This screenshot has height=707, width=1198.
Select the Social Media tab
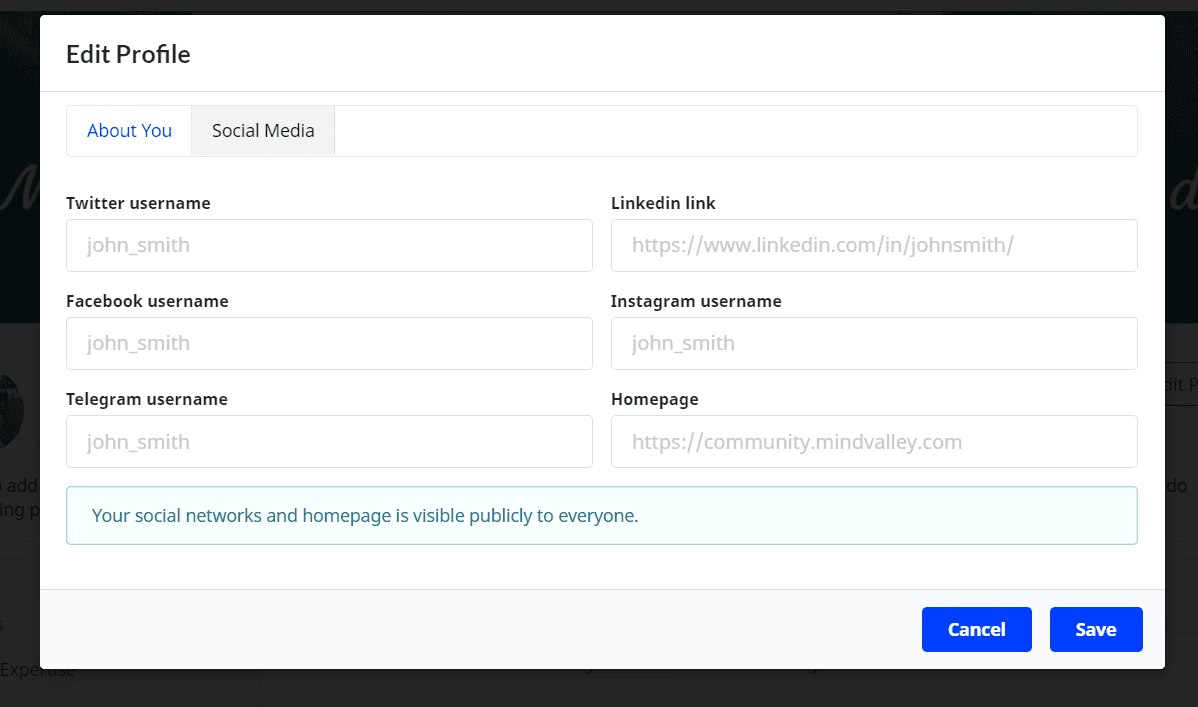pos(263,131)
